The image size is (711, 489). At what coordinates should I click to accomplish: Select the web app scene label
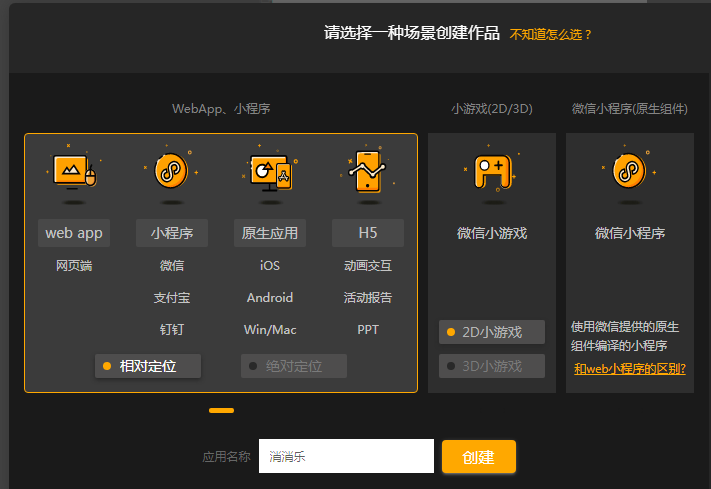coord(74,233)
